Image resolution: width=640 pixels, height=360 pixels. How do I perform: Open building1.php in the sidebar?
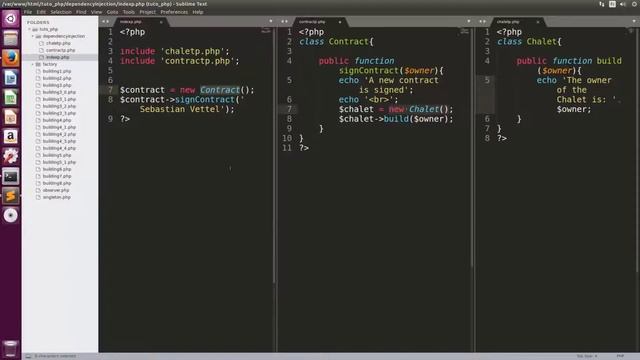click(57, 71)
